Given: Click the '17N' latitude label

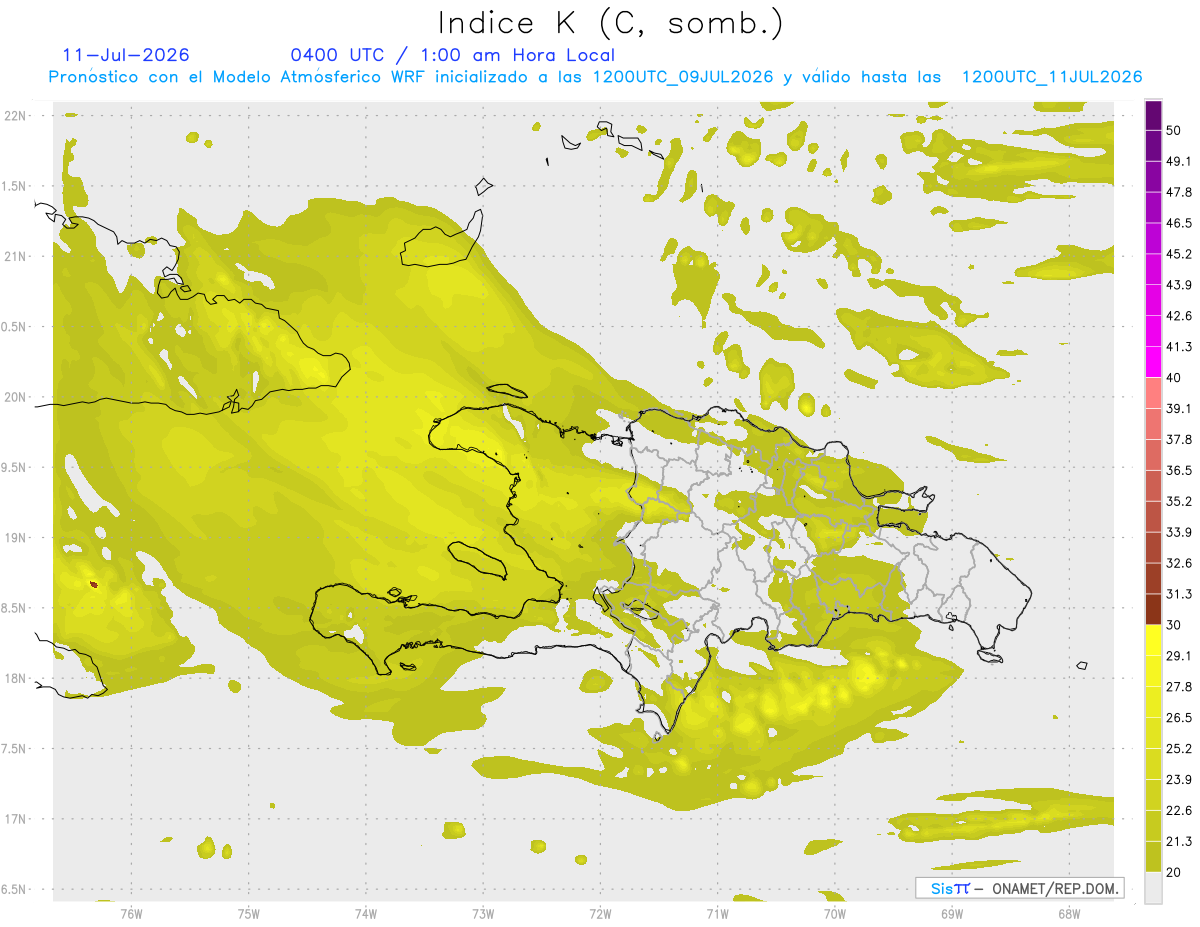Looking at the screenshot, I should coord(15,820).
